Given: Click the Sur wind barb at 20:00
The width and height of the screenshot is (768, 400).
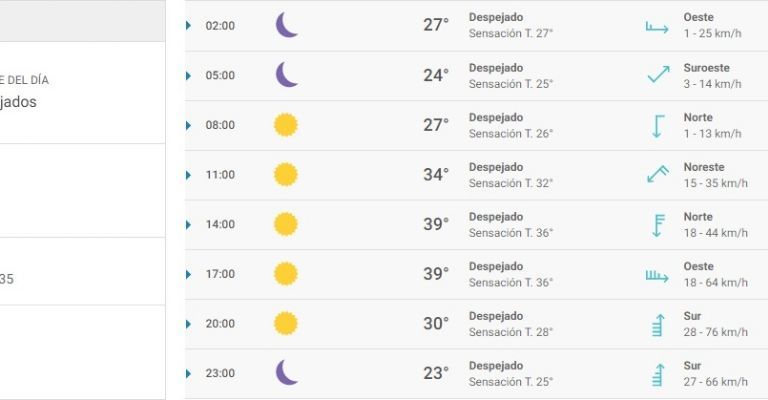Looking at the screenshot, I should [x=657, y=324].
